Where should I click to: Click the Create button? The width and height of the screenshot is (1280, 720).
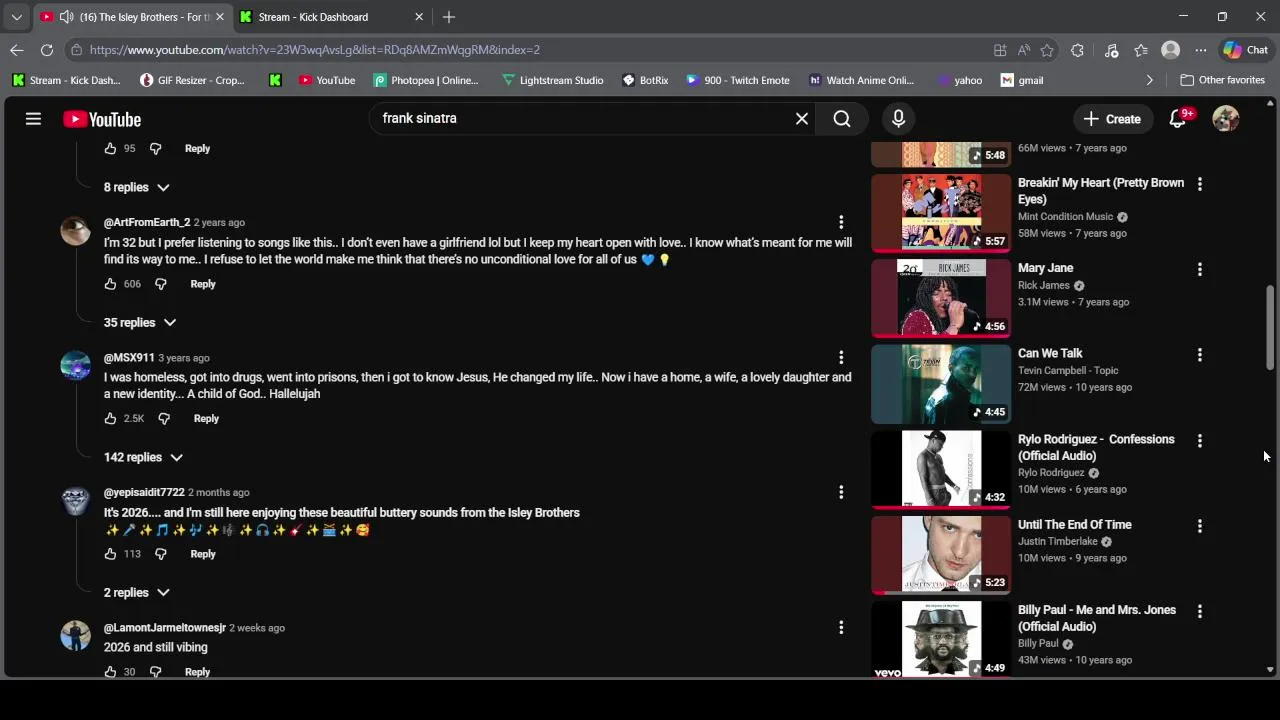1112,119
